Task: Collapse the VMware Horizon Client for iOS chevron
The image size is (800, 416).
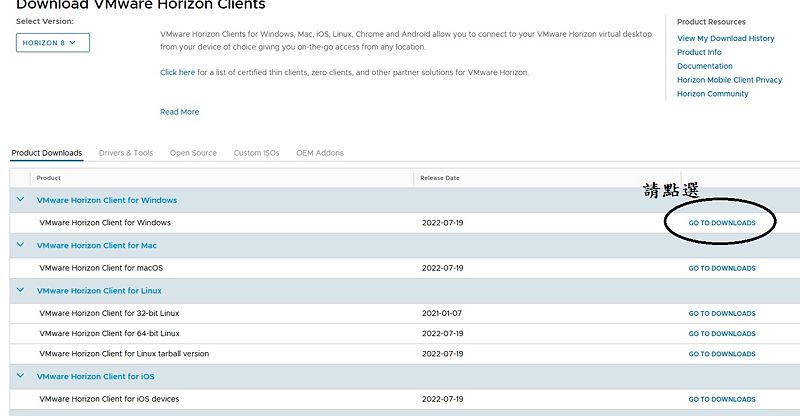Action: 20,376
